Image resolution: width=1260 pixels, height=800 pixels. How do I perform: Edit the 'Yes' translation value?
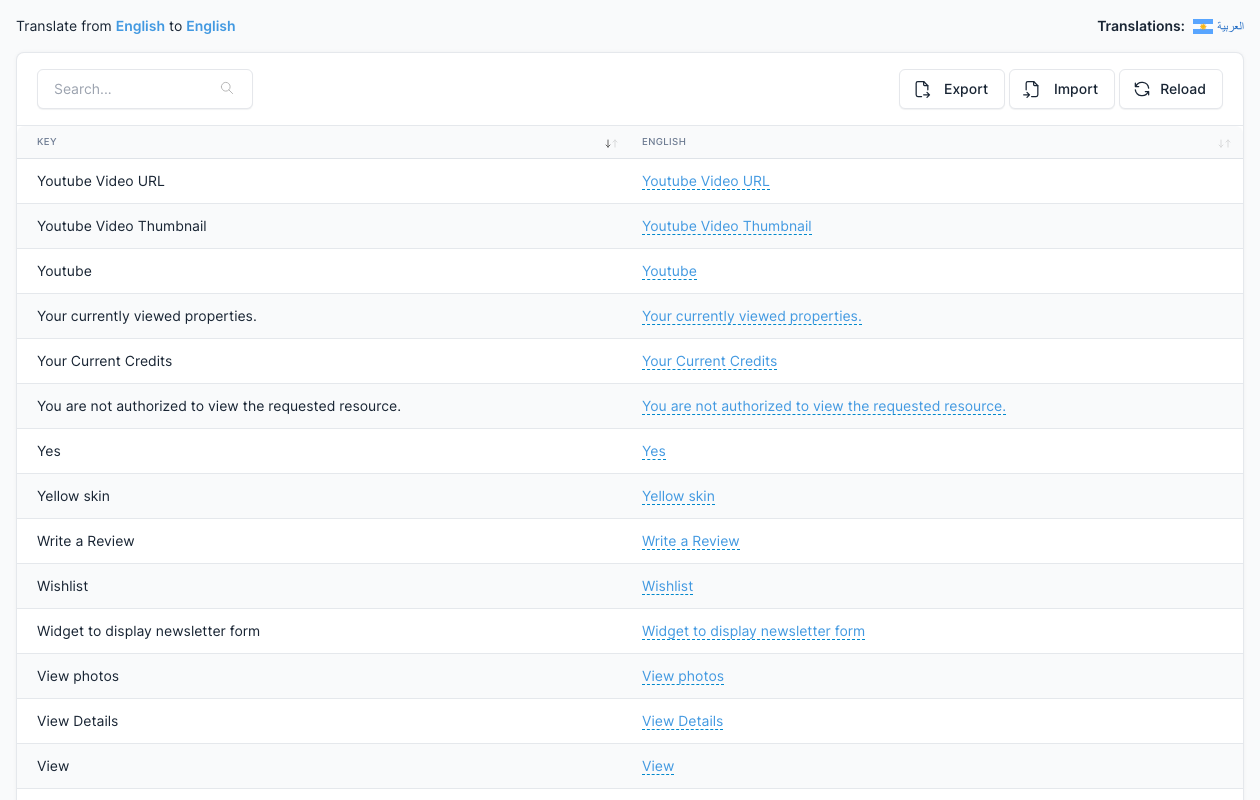[654, 451]
